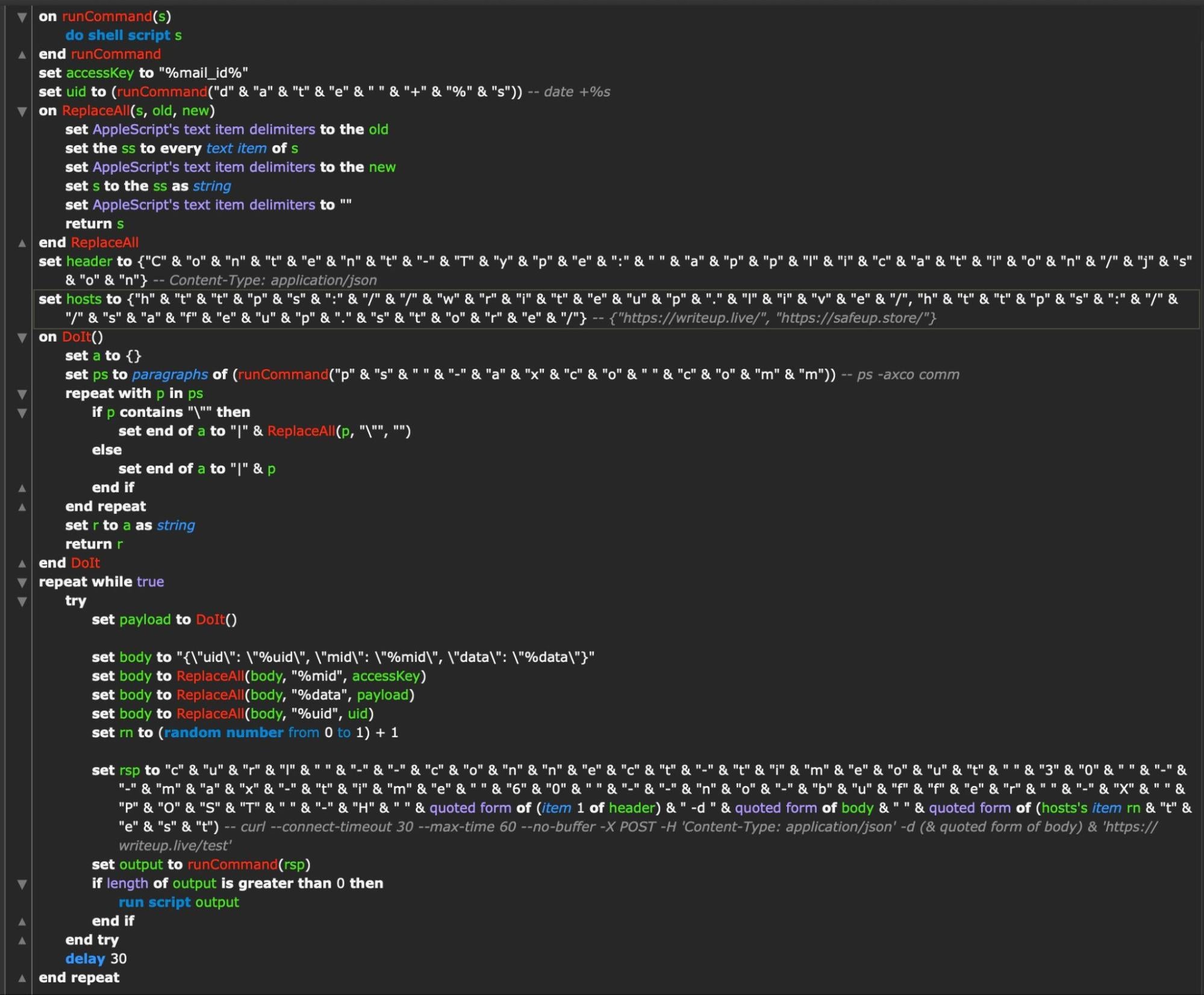Fold the 'if p contains' block

click(22, 413)
